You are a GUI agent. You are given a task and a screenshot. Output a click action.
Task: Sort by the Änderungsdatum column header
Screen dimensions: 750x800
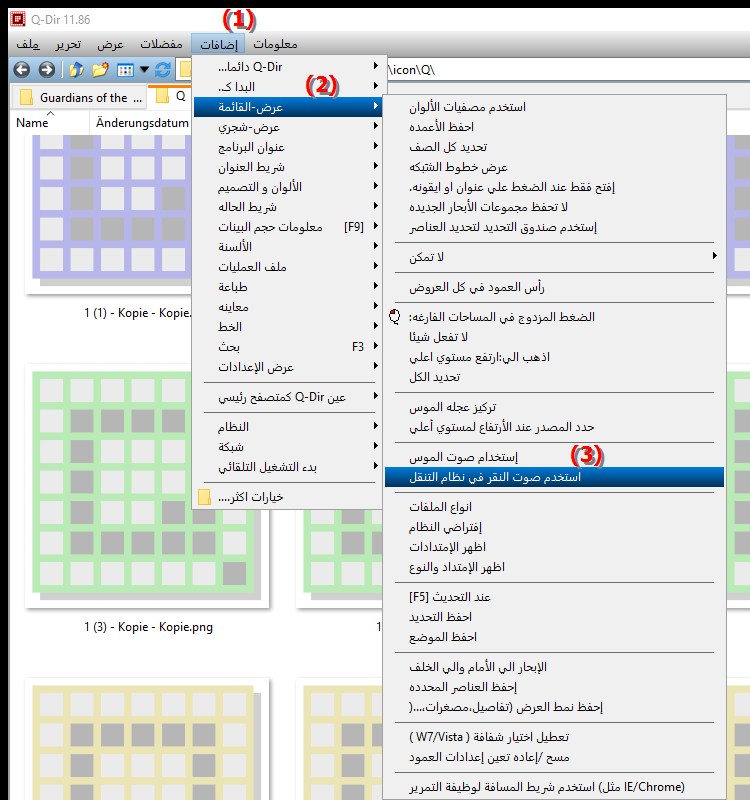pos(142,123)
